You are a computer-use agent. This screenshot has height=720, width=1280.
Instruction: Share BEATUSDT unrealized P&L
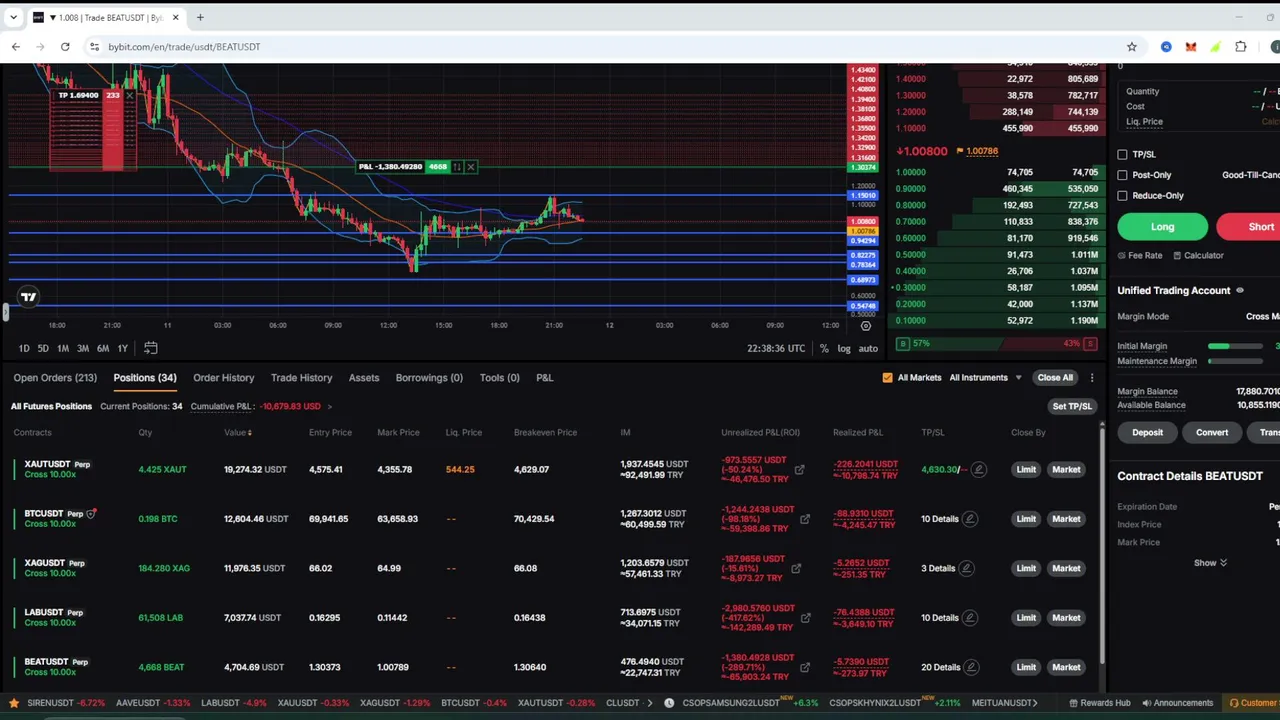click(805, 667)
